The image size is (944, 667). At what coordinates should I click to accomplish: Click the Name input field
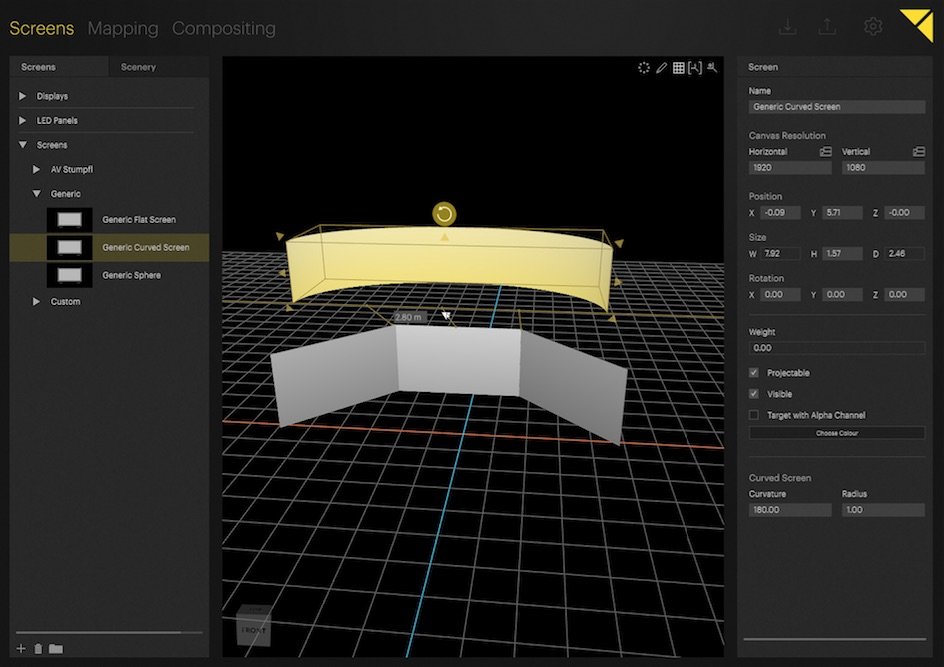(x=837, y=107)
